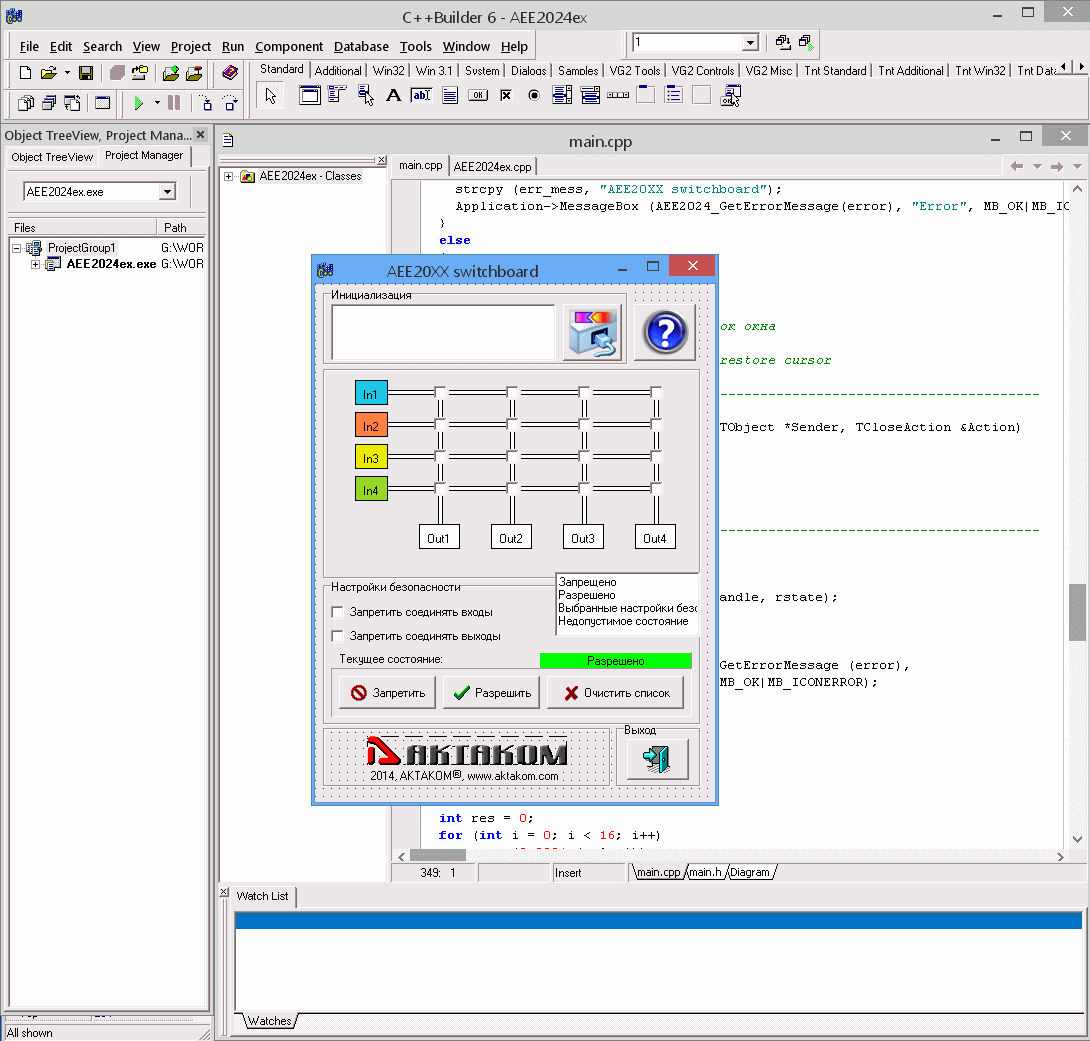The width and height of the screenshot is (1090, 1041).
Task: Pick the RadioButton component in palette
Action: click(x=534, y=95)
